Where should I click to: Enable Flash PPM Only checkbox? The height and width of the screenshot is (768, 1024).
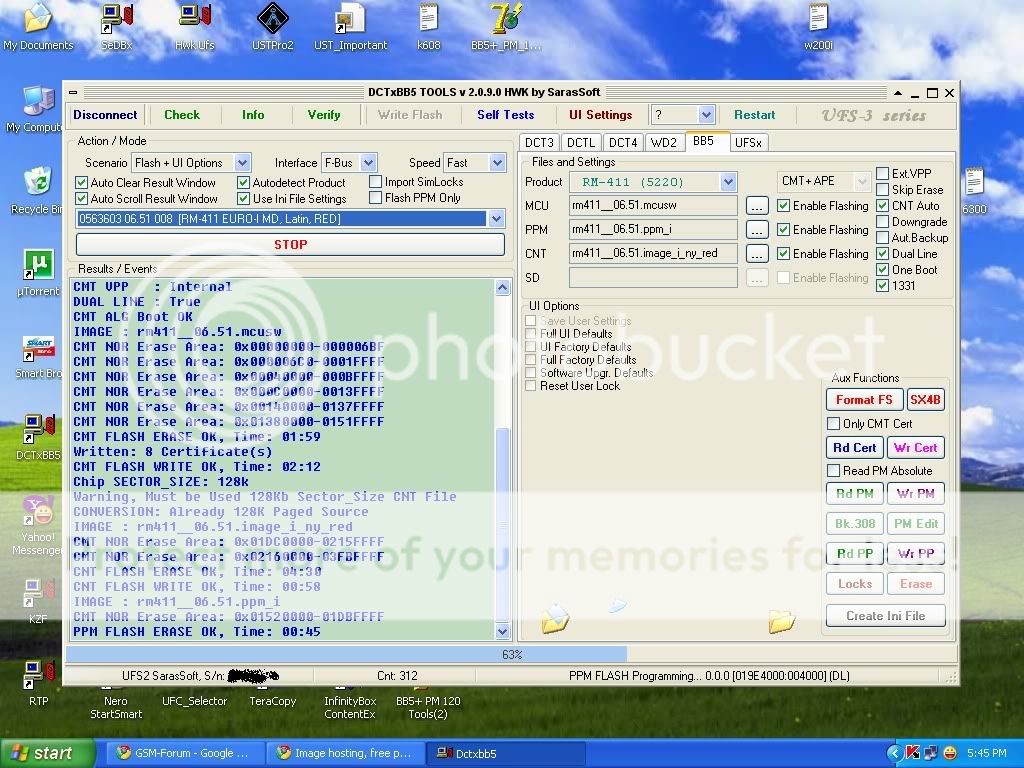coord(376,197)
